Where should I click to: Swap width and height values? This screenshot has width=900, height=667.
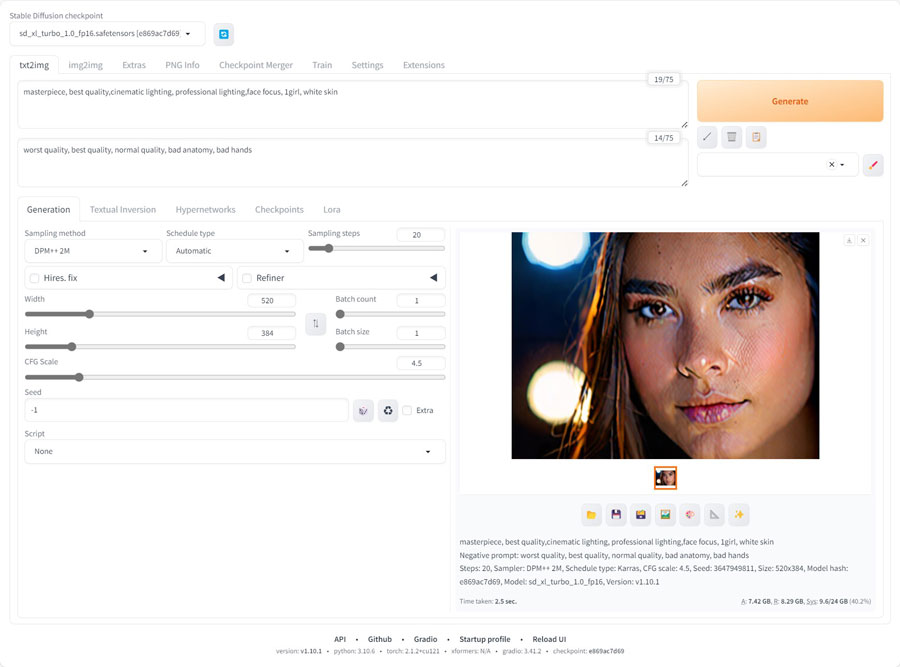(x=315, y=324)
